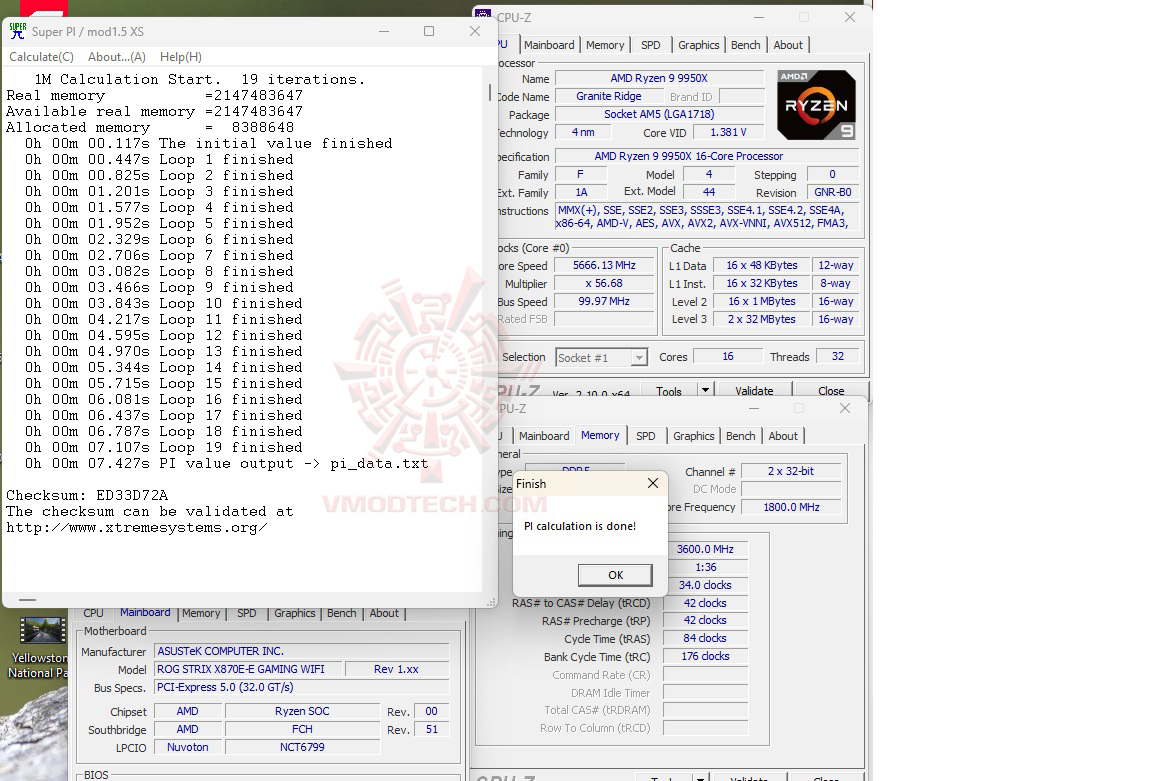The height and width of the screenshot is (781, 1152).
Task: Switch to Mainboard tab in top CPU-Z window
Action: 549,45
